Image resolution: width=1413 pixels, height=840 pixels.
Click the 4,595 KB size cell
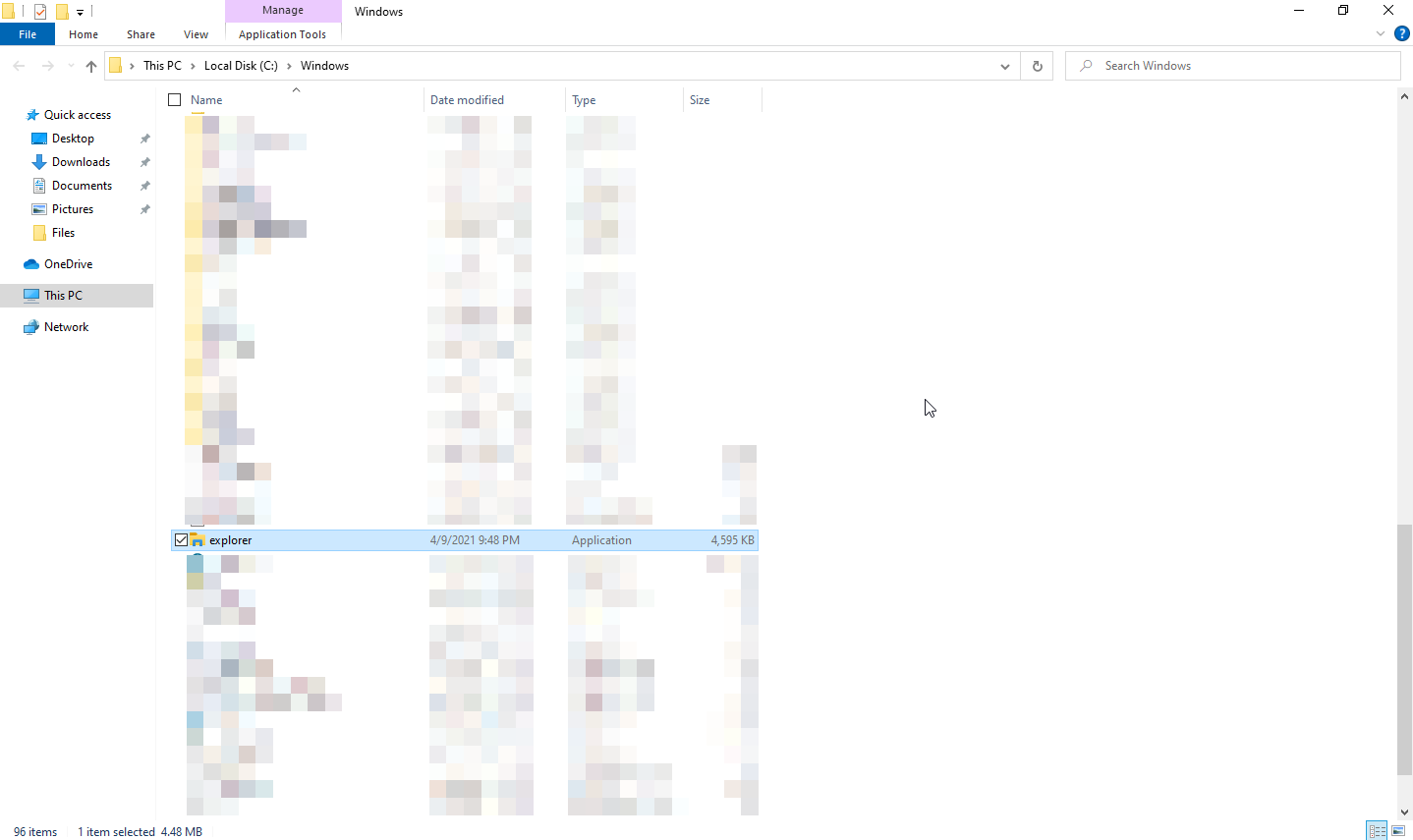pos(732,540)
